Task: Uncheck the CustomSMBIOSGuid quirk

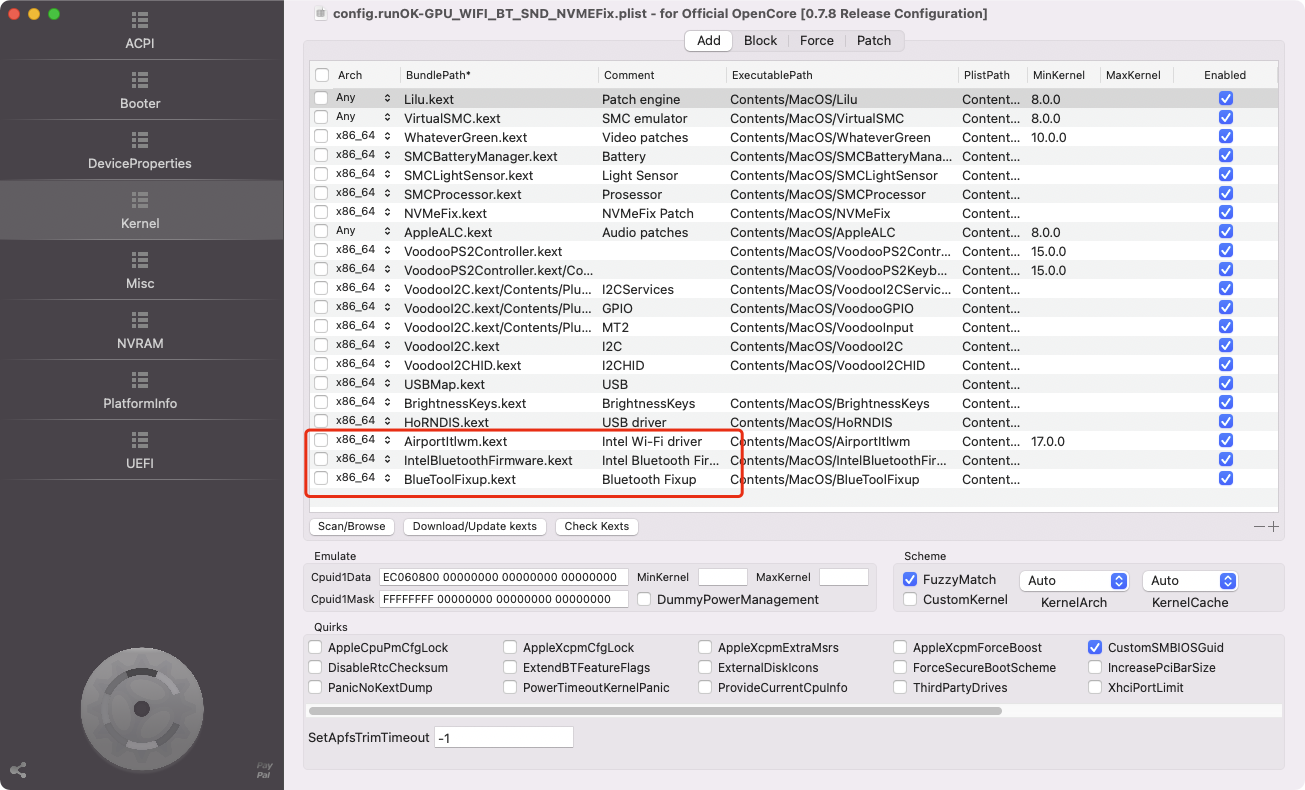Action: (x=1095, y=647)
